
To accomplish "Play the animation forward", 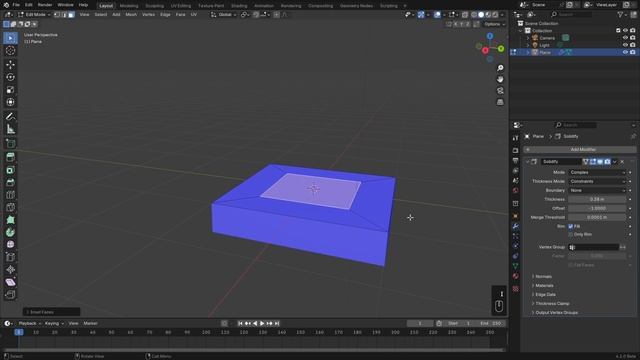I will point(262,323).
